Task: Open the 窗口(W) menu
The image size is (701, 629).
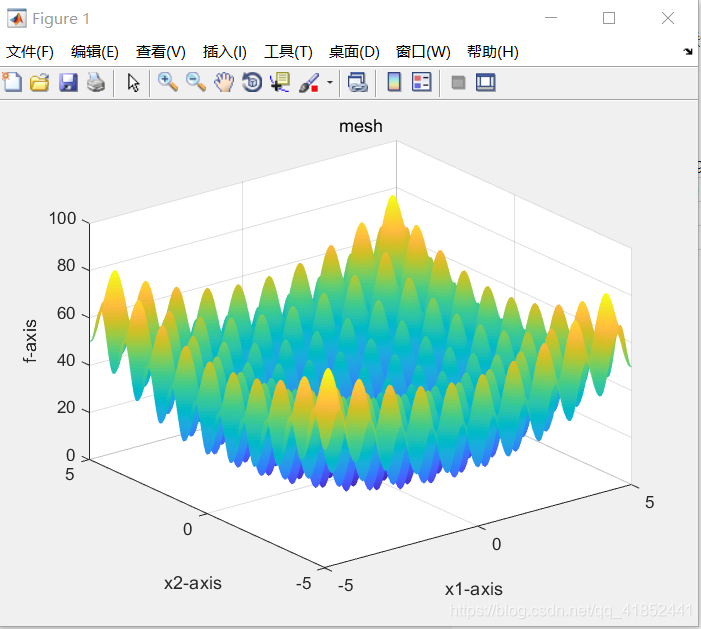Action: [423, 52]
